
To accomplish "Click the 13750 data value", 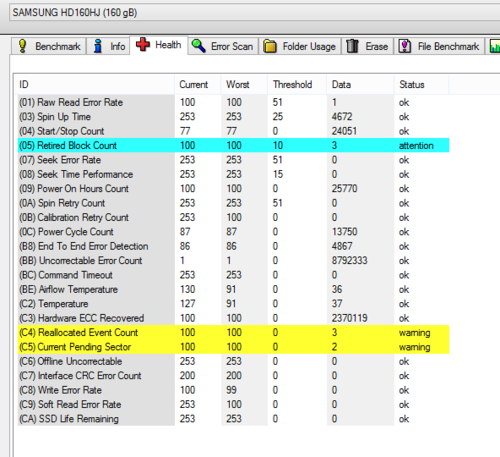I will (344, 232).
